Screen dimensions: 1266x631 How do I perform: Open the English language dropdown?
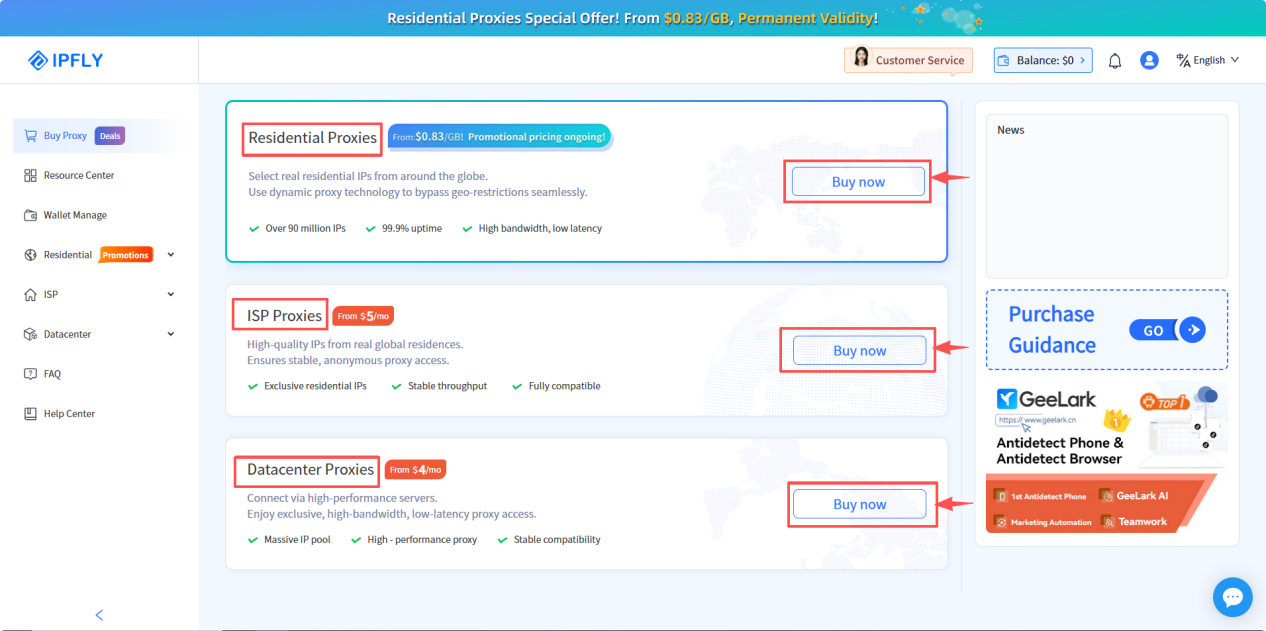(1208, 61)
